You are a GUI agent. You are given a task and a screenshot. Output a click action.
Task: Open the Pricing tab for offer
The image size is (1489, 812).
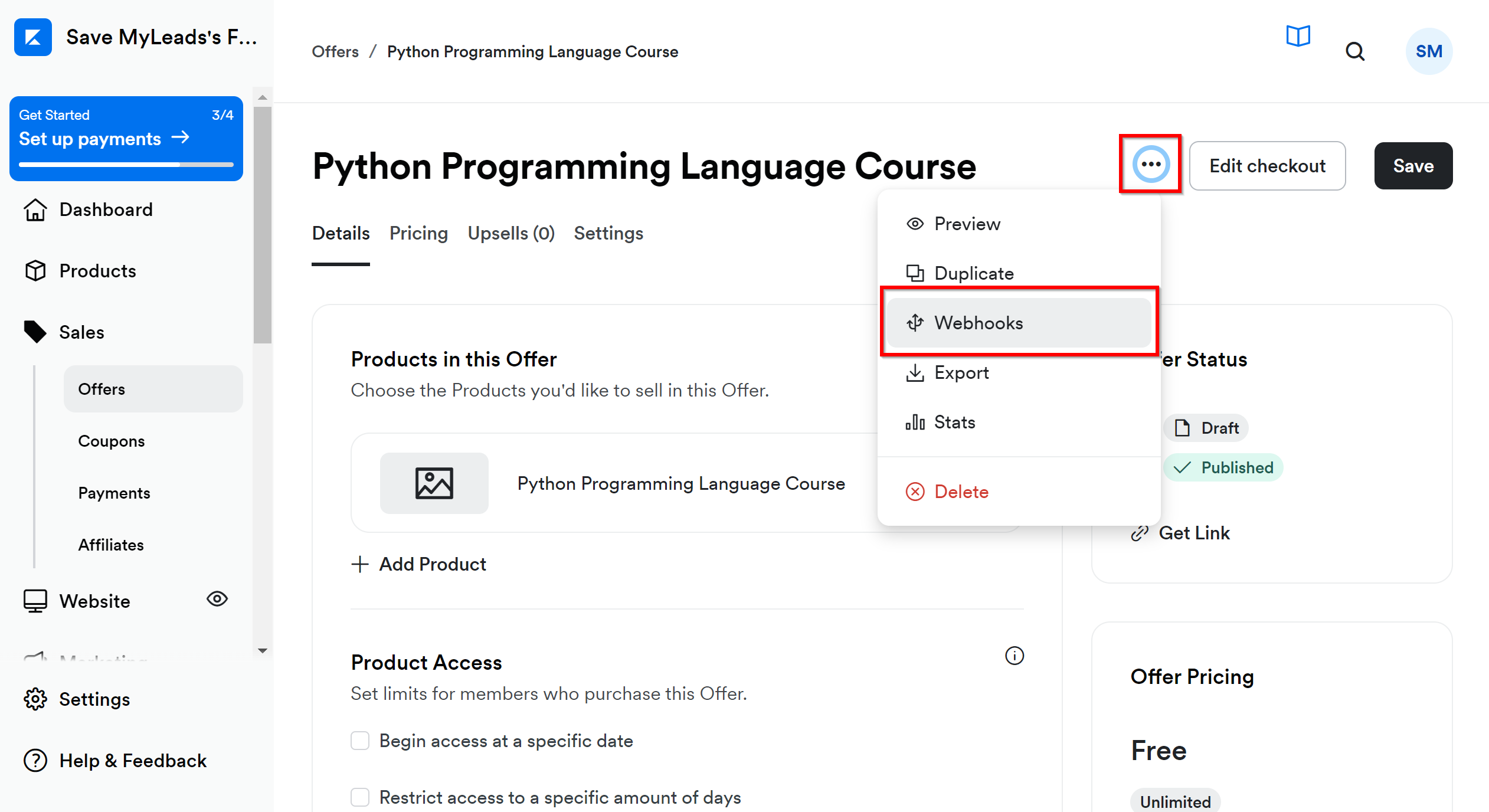419,233
